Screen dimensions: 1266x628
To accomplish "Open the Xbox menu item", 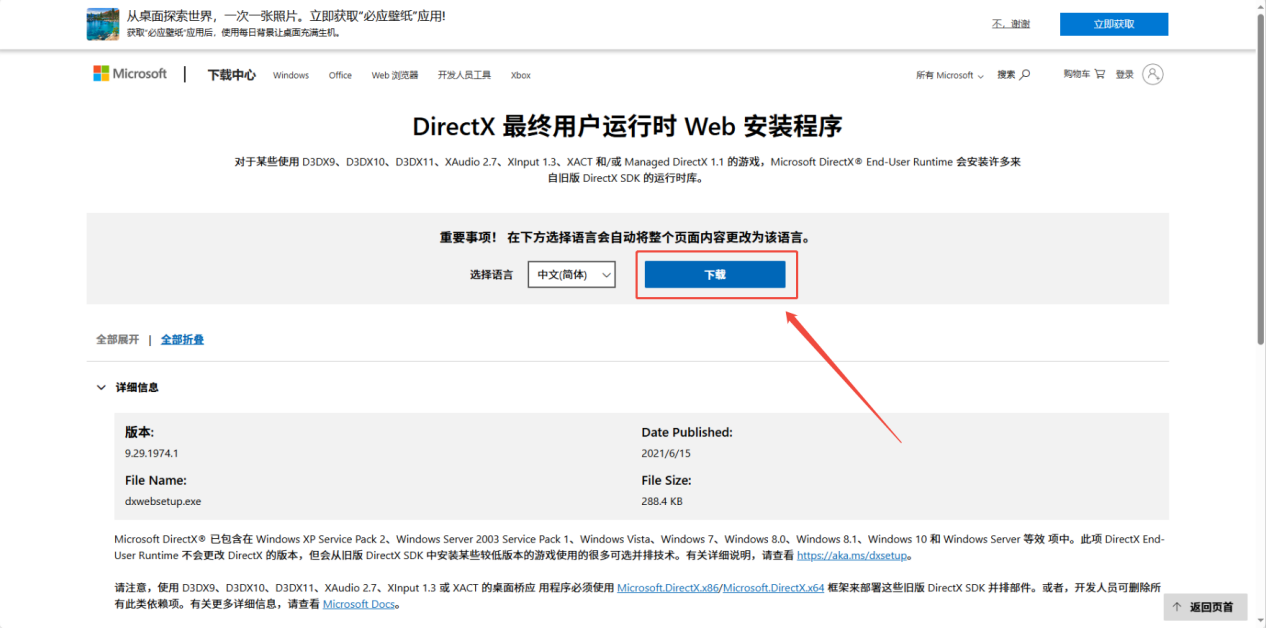I will 520,75.
